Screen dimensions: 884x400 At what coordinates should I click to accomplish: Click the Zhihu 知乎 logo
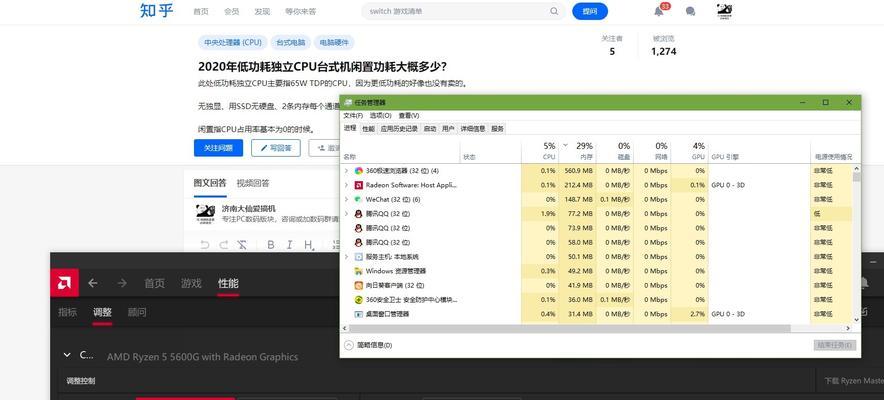(156, 11)
